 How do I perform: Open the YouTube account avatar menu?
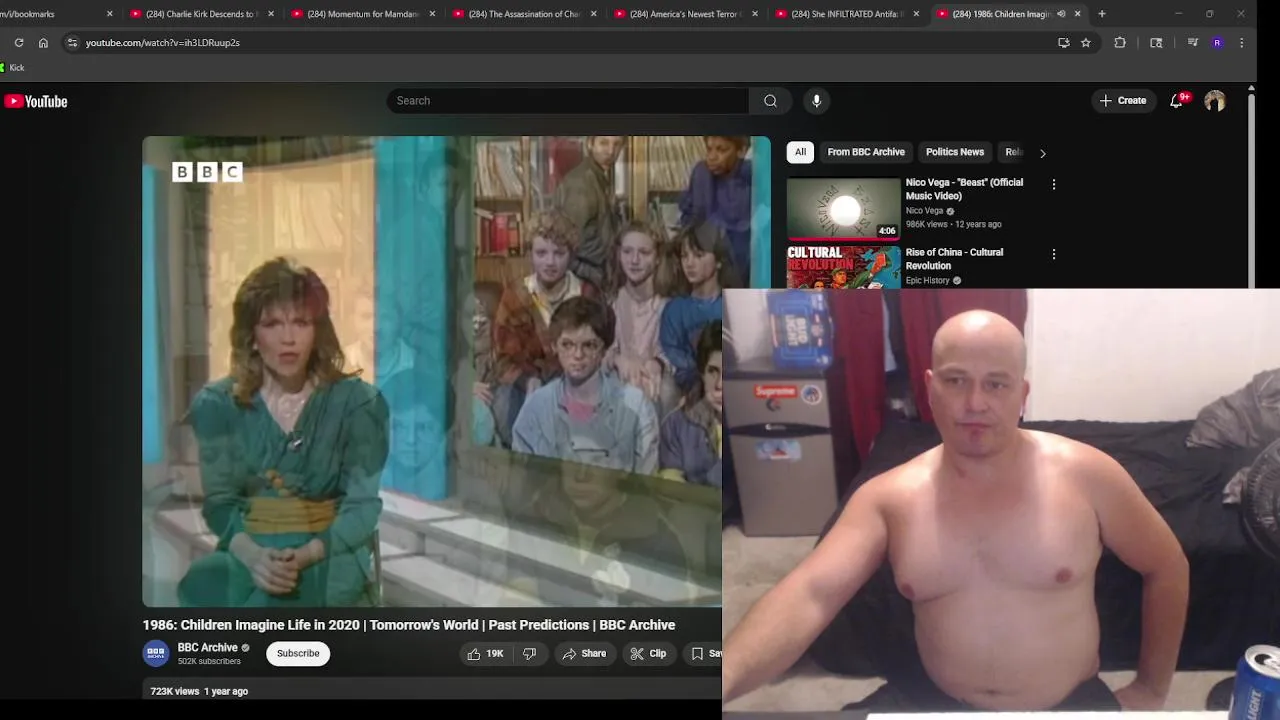click(x=1215, y=101)
